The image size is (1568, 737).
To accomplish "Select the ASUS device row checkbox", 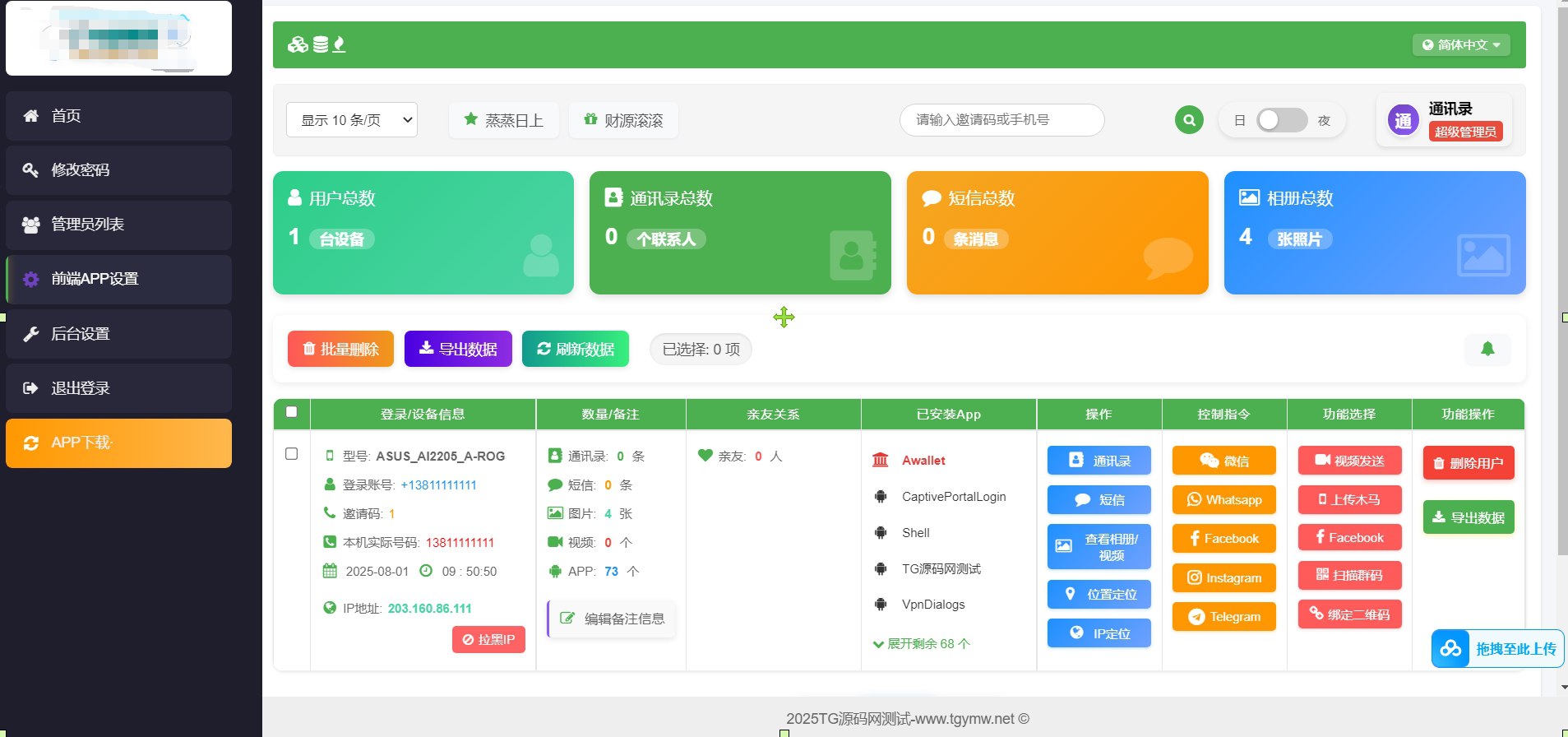I will tap(291, 454).
